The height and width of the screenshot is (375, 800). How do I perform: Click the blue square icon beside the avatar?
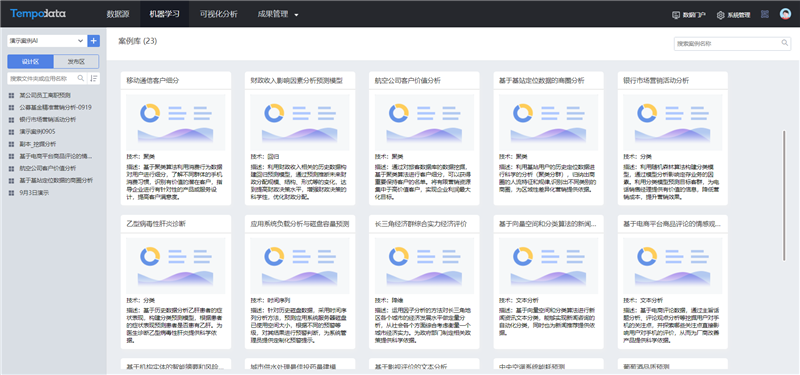point(764,14)
